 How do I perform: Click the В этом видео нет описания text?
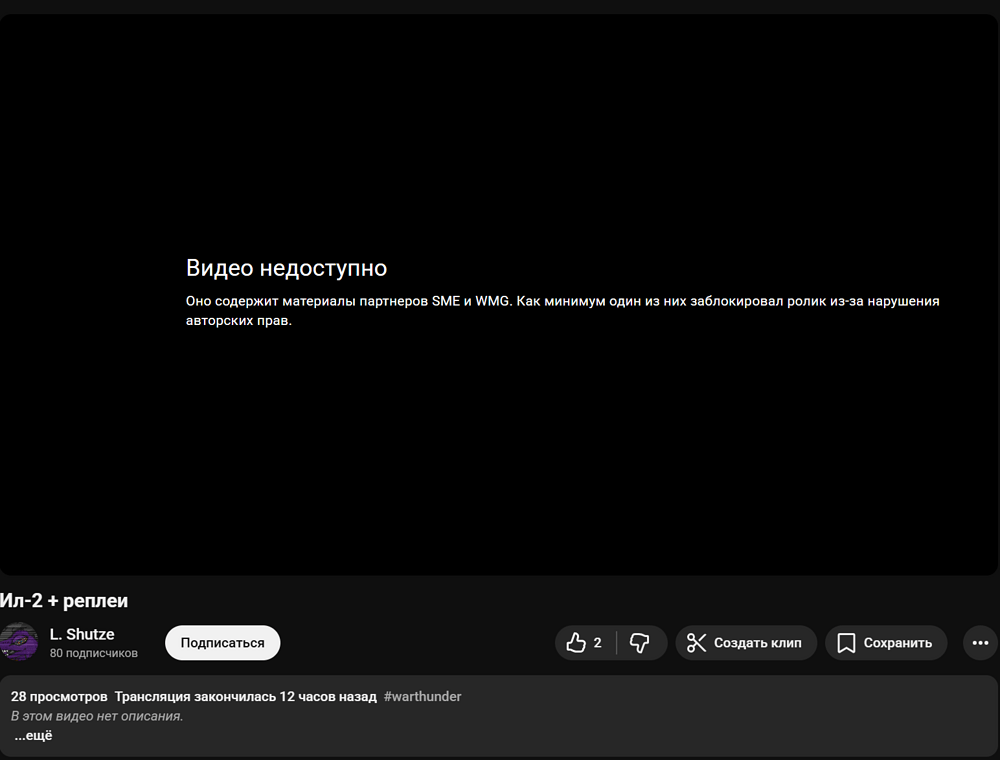(x=97, y=716)
